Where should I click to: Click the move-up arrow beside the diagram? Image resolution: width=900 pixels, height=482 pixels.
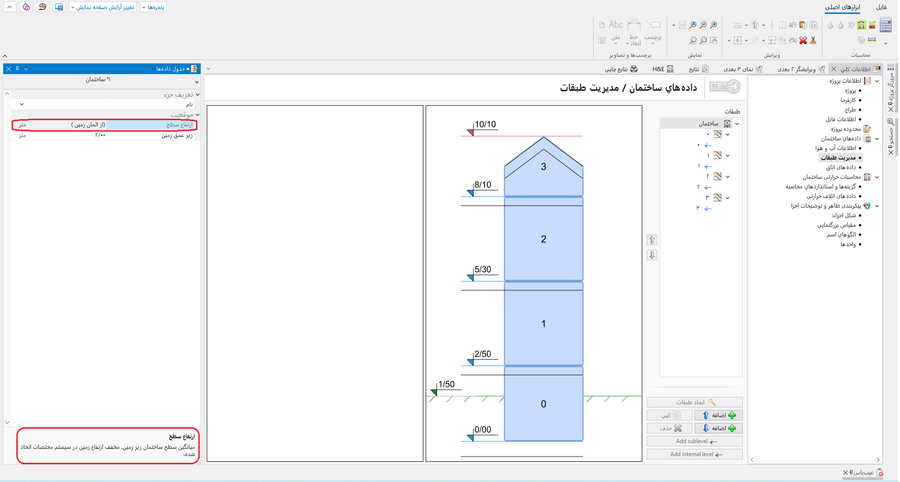[652, 240]
